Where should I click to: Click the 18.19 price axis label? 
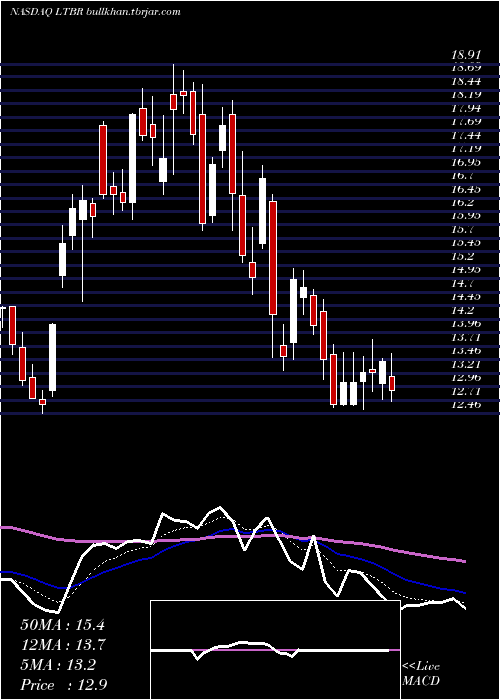[467, 95]
